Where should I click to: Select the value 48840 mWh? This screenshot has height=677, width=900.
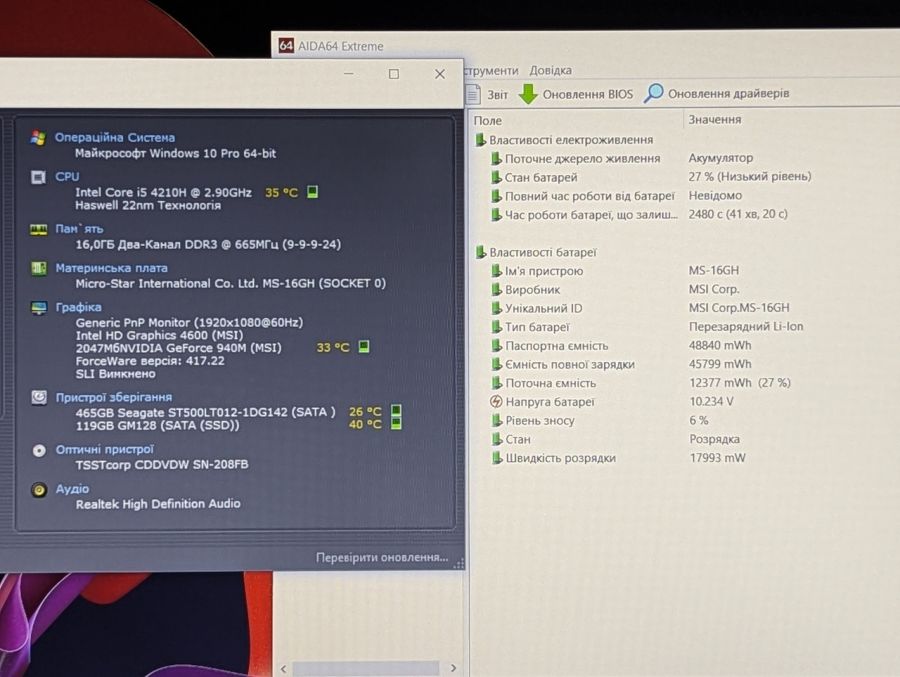point(720,345)
